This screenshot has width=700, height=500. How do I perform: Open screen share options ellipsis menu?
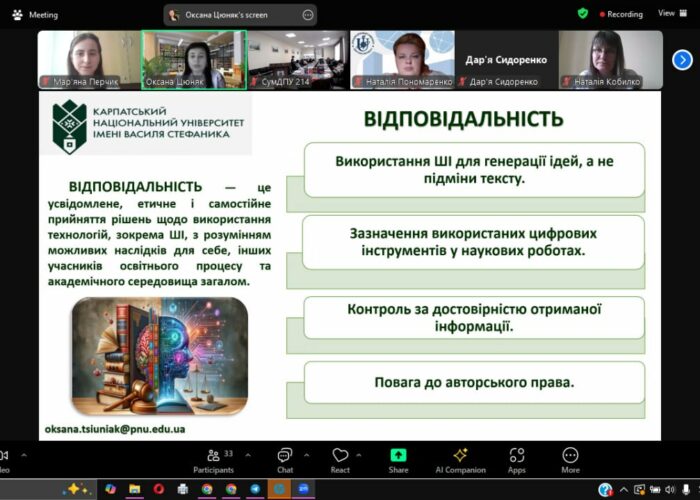pos(308,15)
